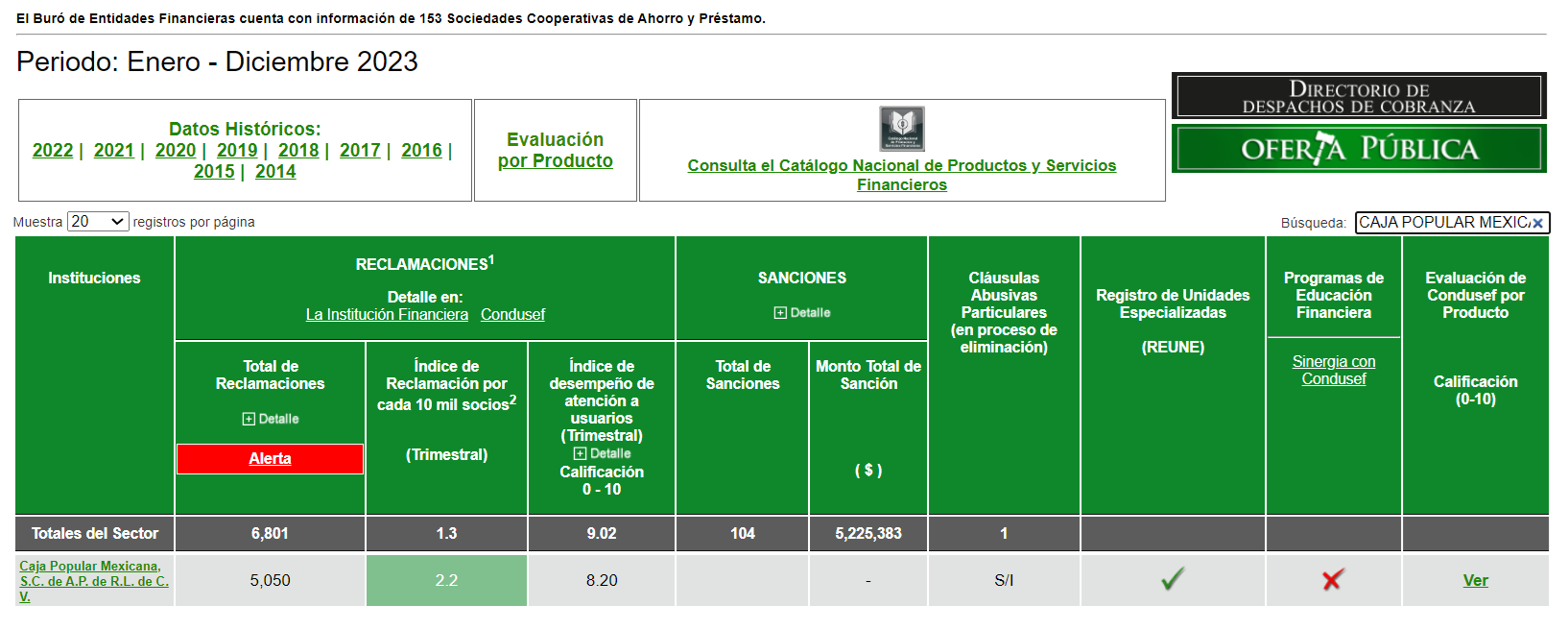
Task: Select the 5,050 total reclamaciones cell
Action: pos(270,581)
